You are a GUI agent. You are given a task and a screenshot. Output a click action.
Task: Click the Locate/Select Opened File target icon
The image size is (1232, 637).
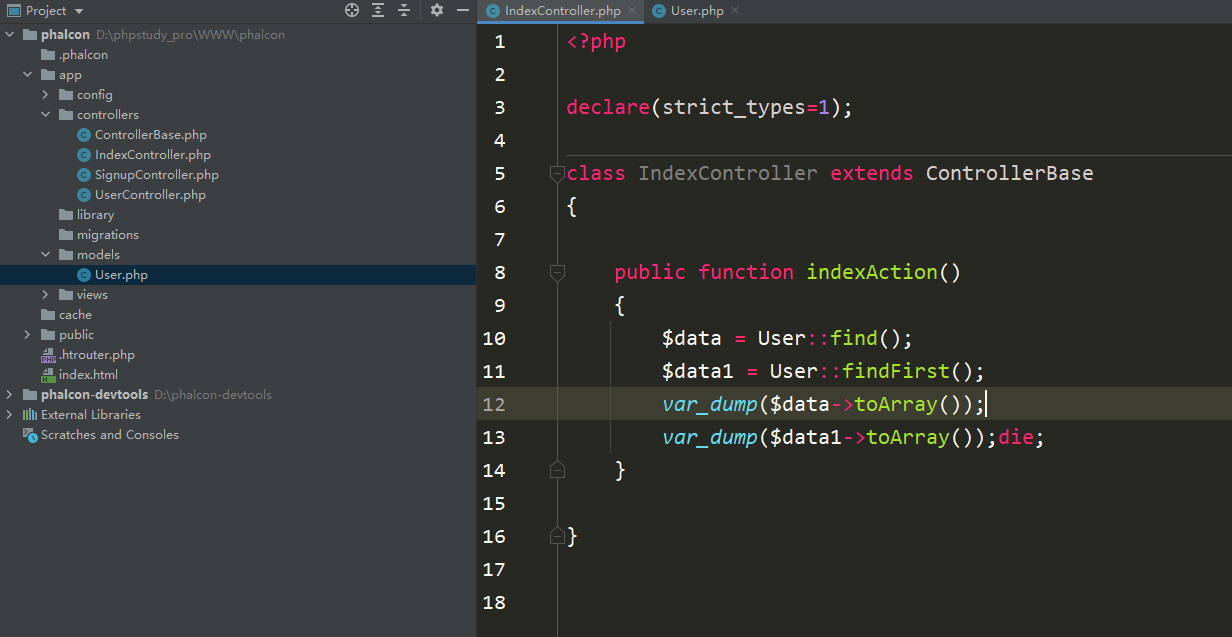coord(352,10)
